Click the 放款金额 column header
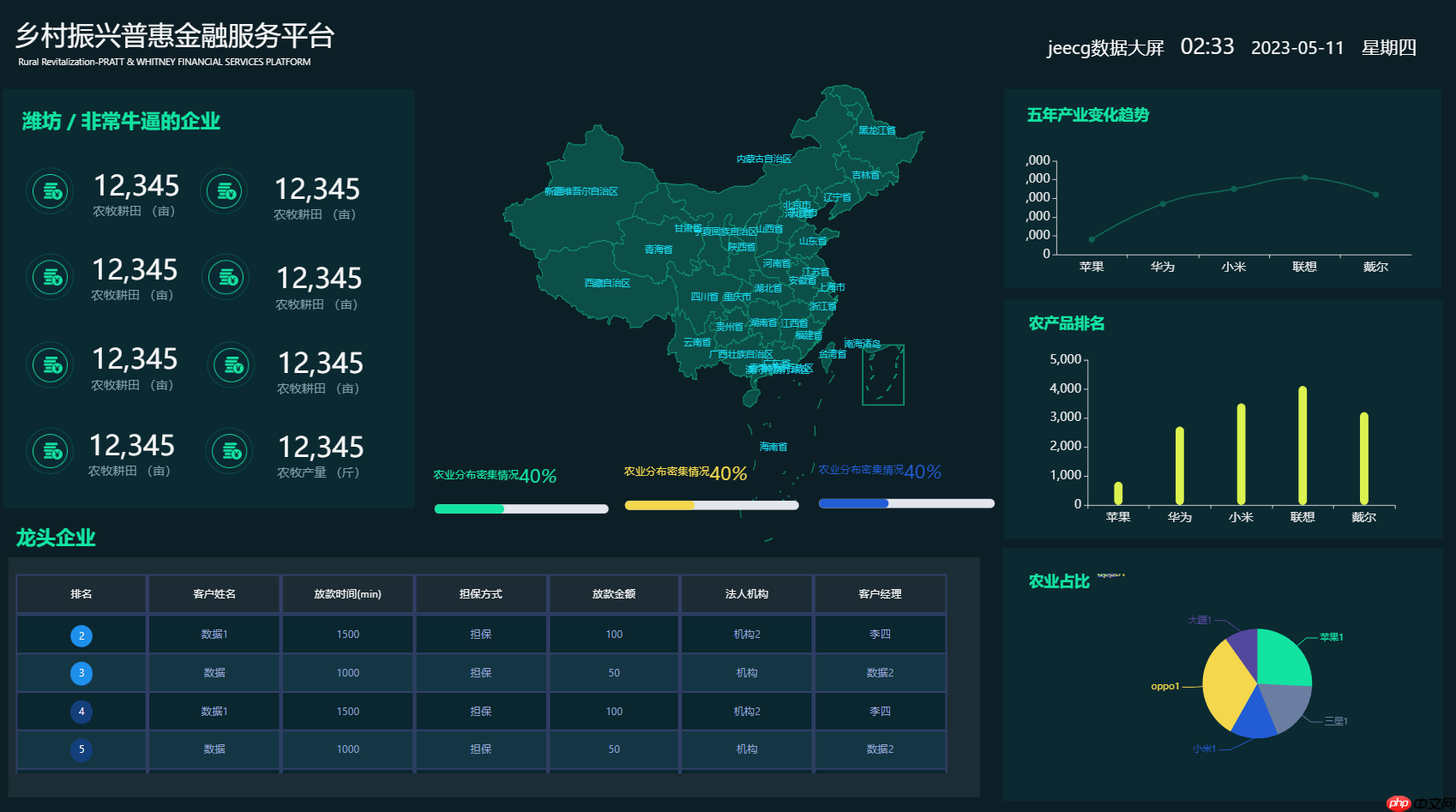 click(x=614, y=594)
